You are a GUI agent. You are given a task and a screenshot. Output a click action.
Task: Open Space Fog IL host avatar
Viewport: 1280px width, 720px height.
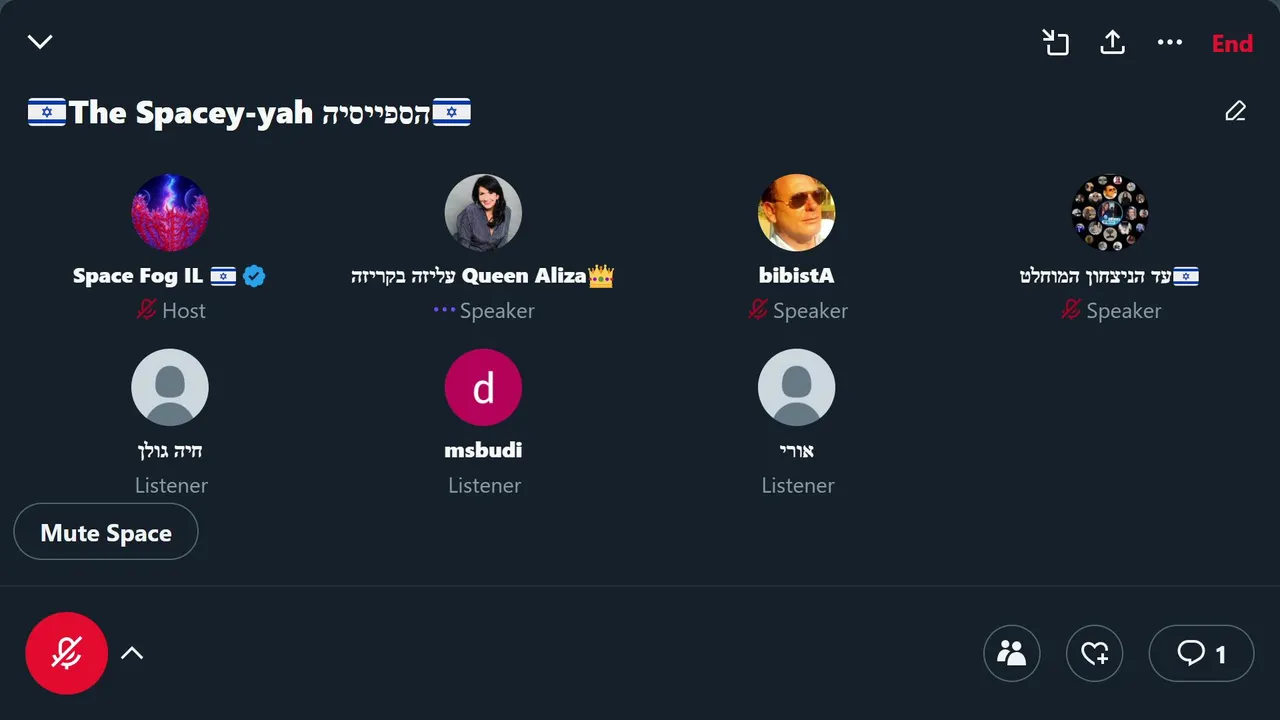(170, 213)
